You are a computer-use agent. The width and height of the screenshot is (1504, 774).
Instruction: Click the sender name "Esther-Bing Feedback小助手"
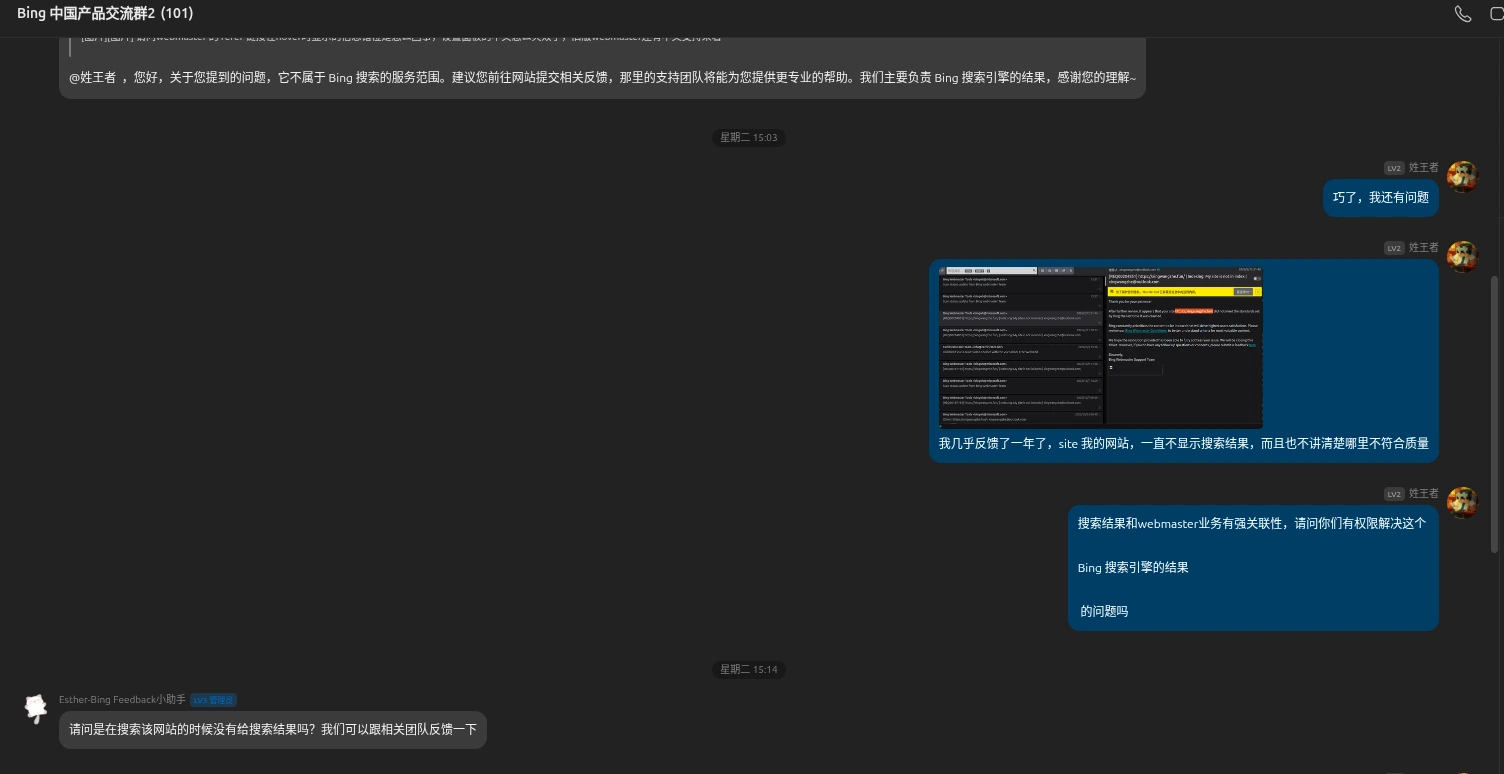(x=122, y=700)
